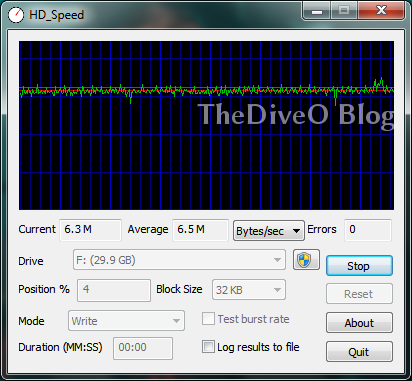Click the Mode label

31,321
